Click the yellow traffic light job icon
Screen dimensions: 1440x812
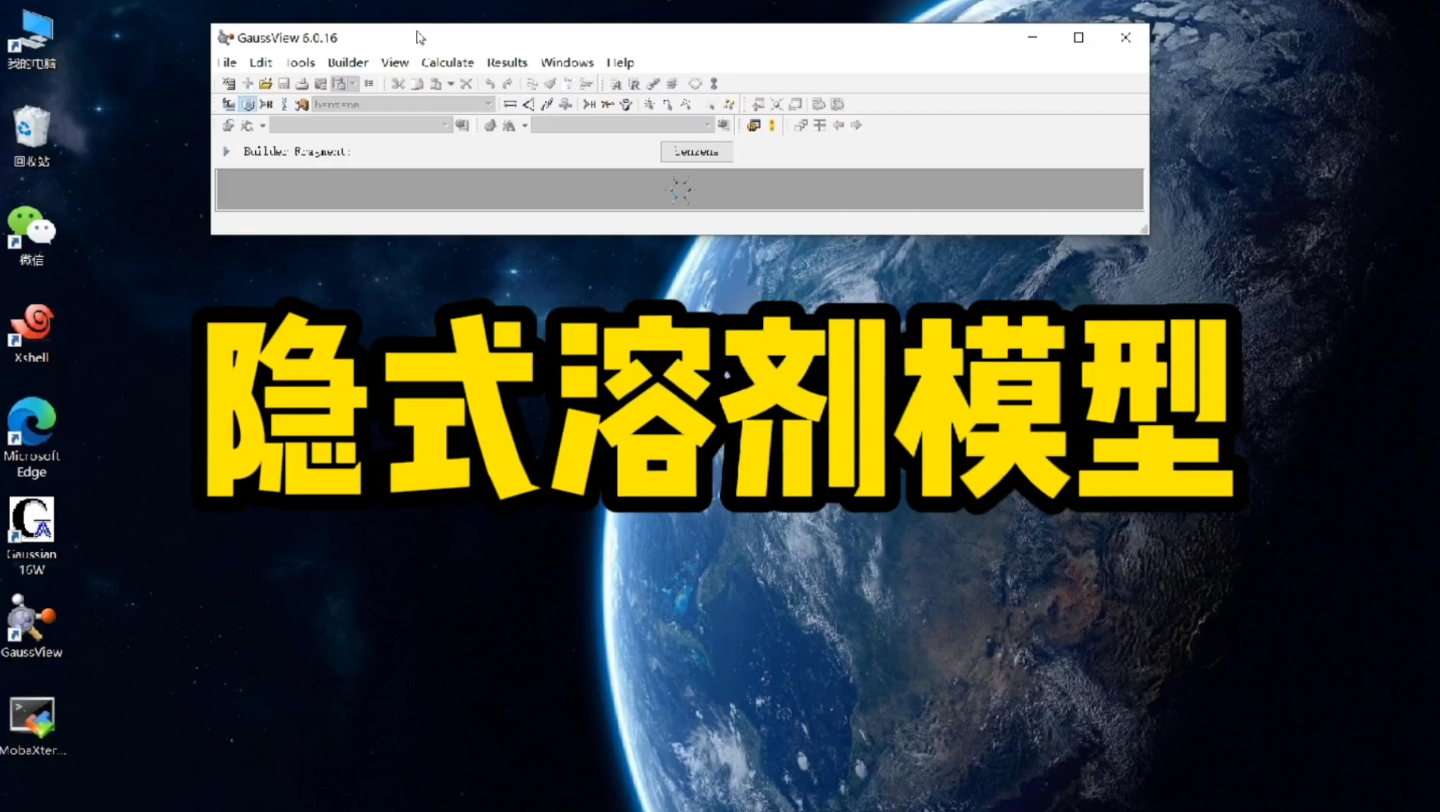click(x=772, y=125)
